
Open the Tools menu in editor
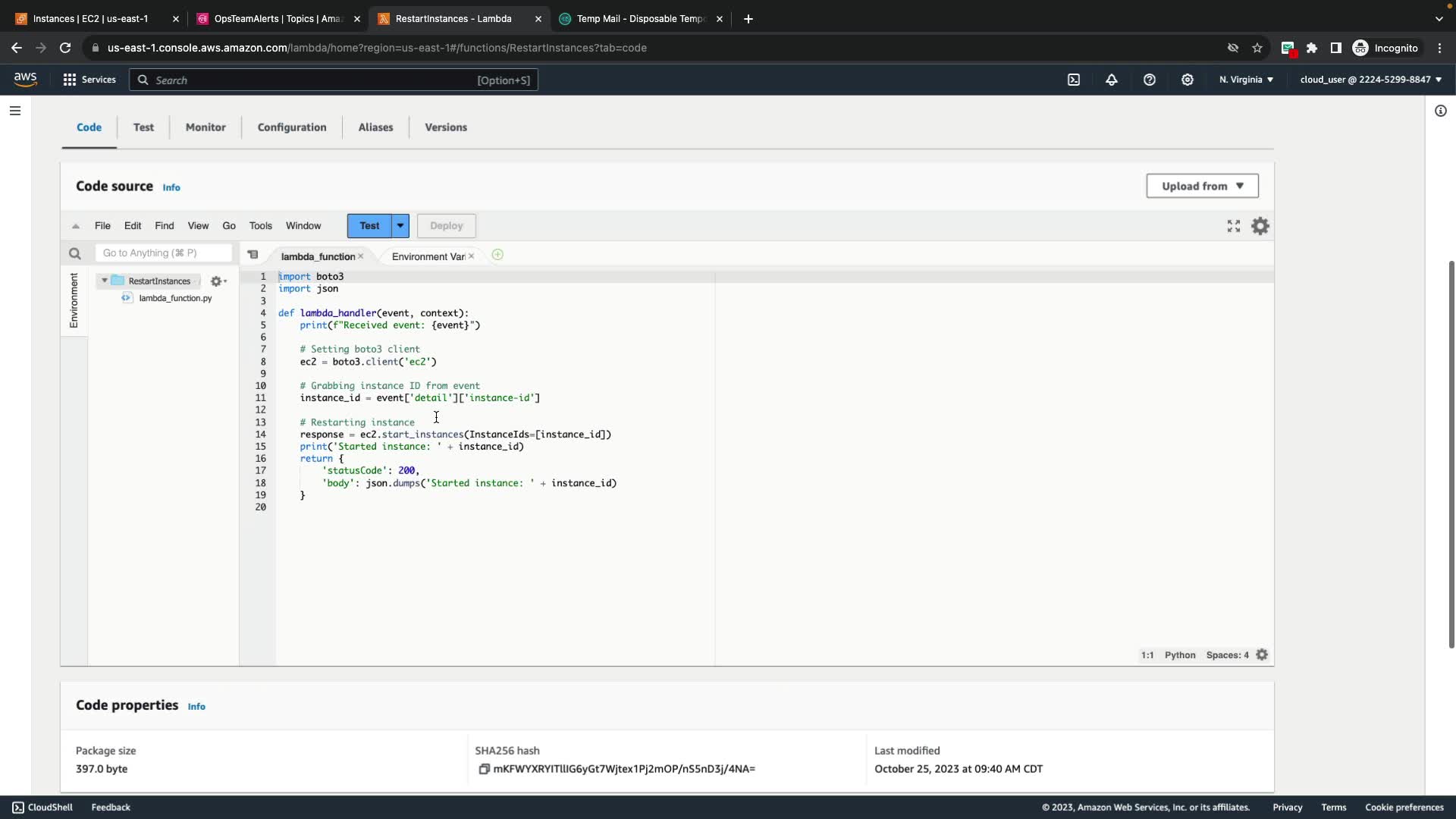[260, 226]
